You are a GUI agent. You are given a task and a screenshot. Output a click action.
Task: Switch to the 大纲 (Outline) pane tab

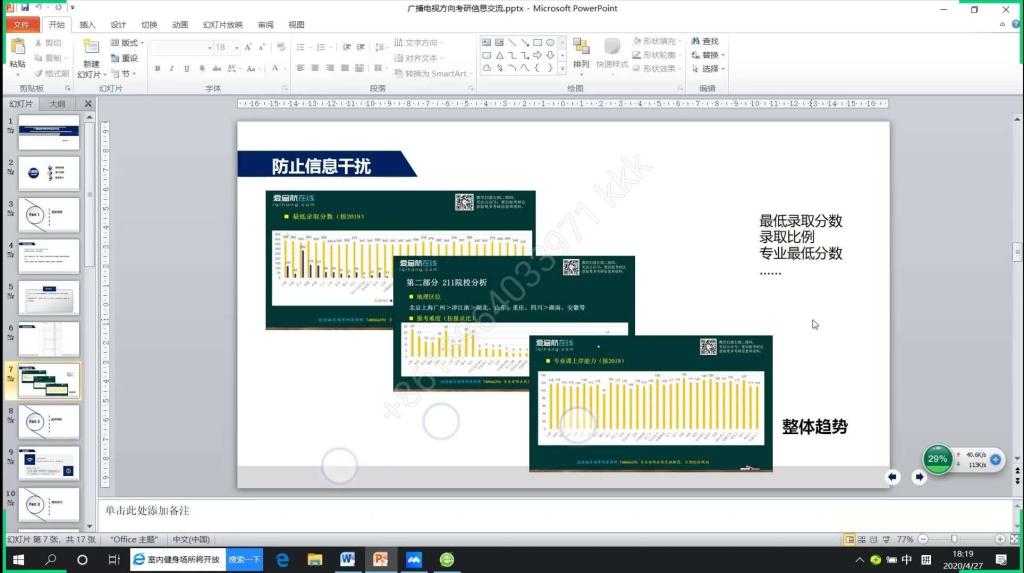pyautogui.click(x=58, y=103)
